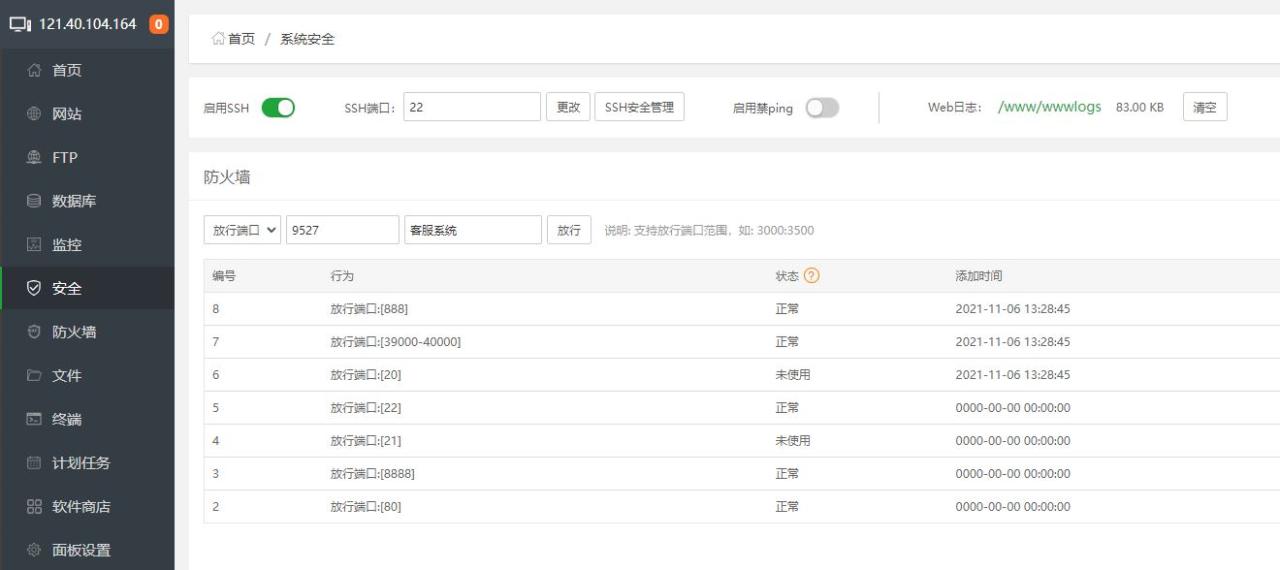
Task: Click the 放行端口:[22] row text
Action: pos(366,408)
